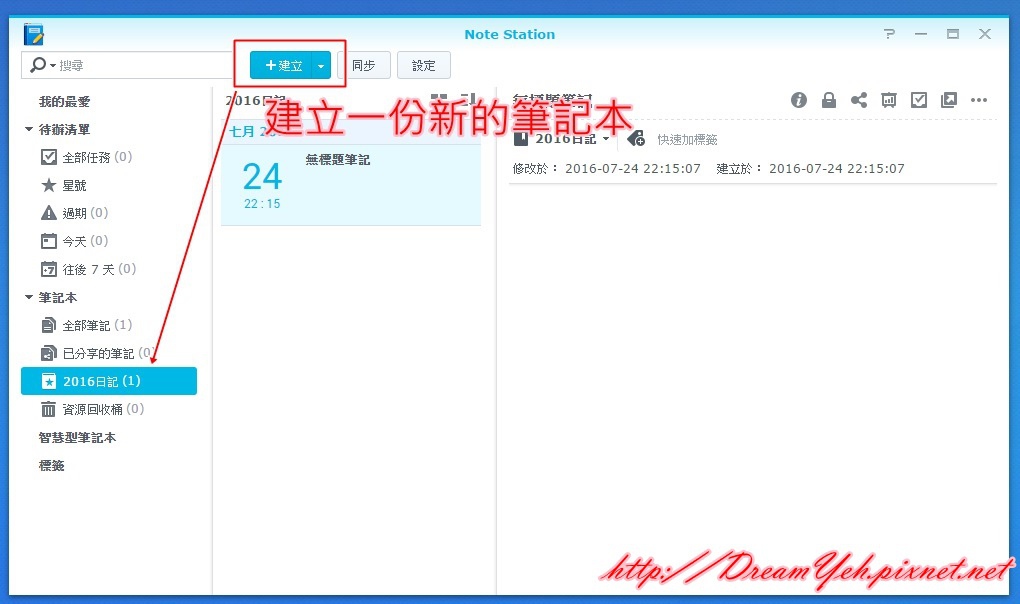Image resolution: width=1020 pixels, height=604 pixels.
Task: Collapse the 待辦清單 section
Action: [x=29, y=129]
